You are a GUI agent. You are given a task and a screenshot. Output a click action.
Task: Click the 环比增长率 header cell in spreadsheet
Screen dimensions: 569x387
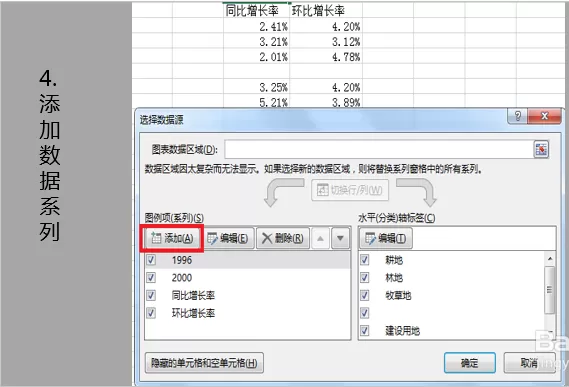(x=326, y=11)
